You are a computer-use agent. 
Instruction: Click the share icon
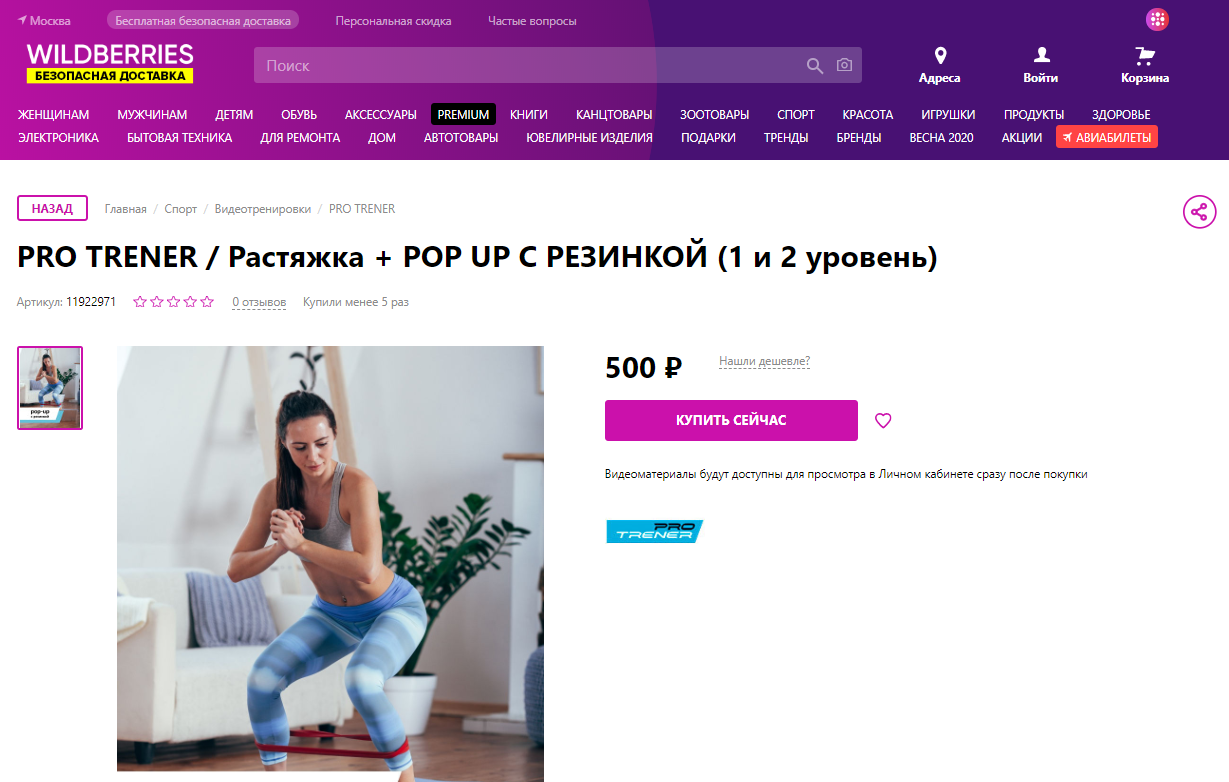coord(1199,212)
